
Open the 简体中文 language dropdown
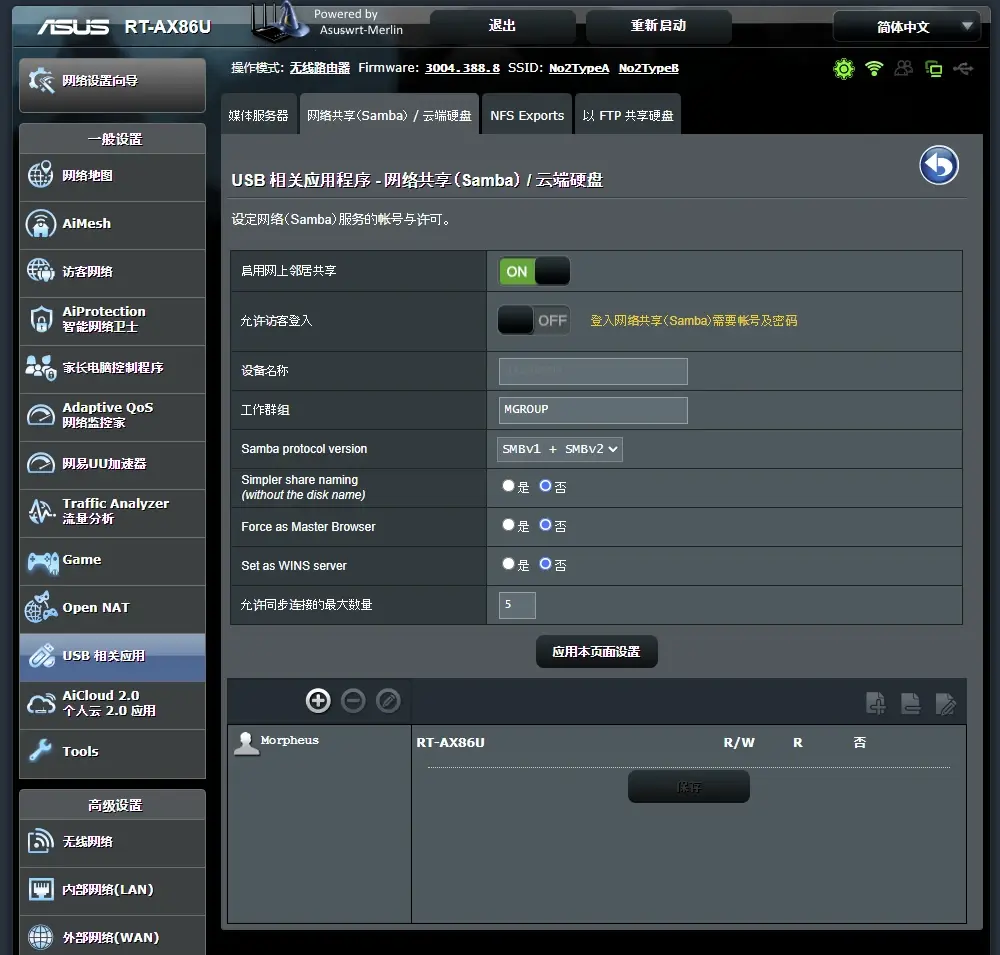[x=906, y=27]
